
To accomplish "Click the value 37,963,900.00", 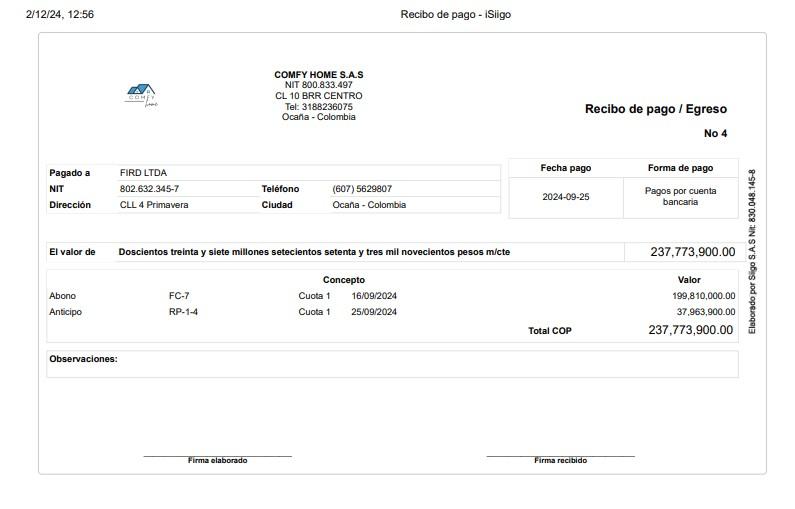I will coord(706,312).
